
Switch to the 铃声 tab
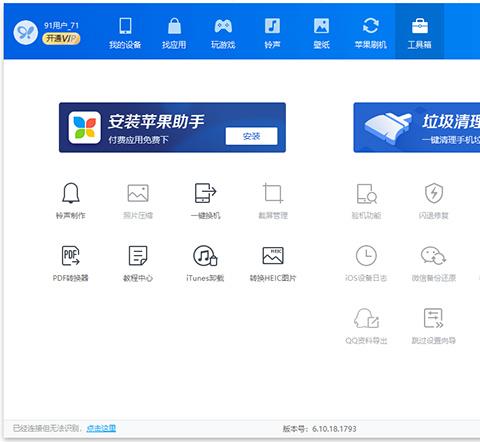tap(272, 33)
